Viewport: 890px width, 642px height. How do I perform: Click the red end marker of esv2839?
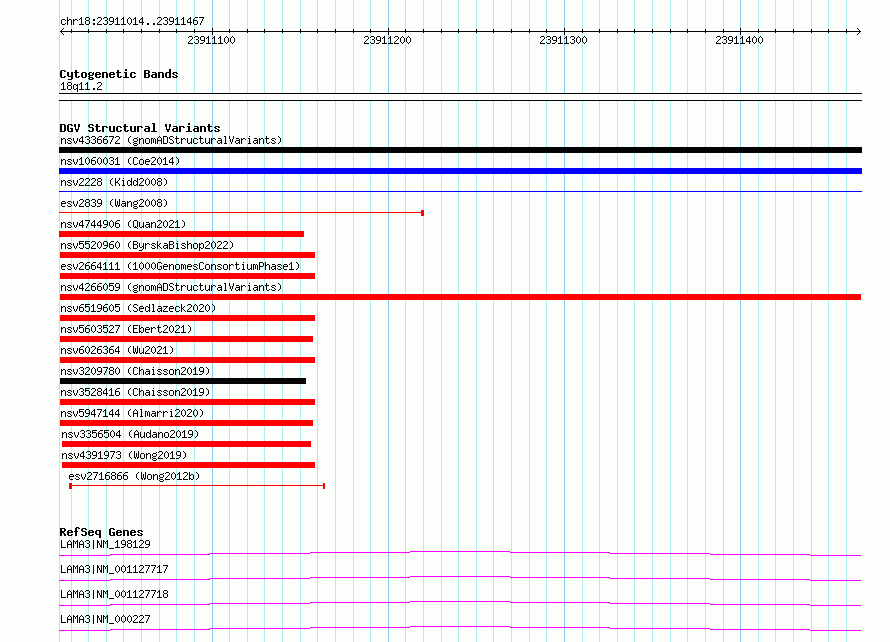pos(422,213)
